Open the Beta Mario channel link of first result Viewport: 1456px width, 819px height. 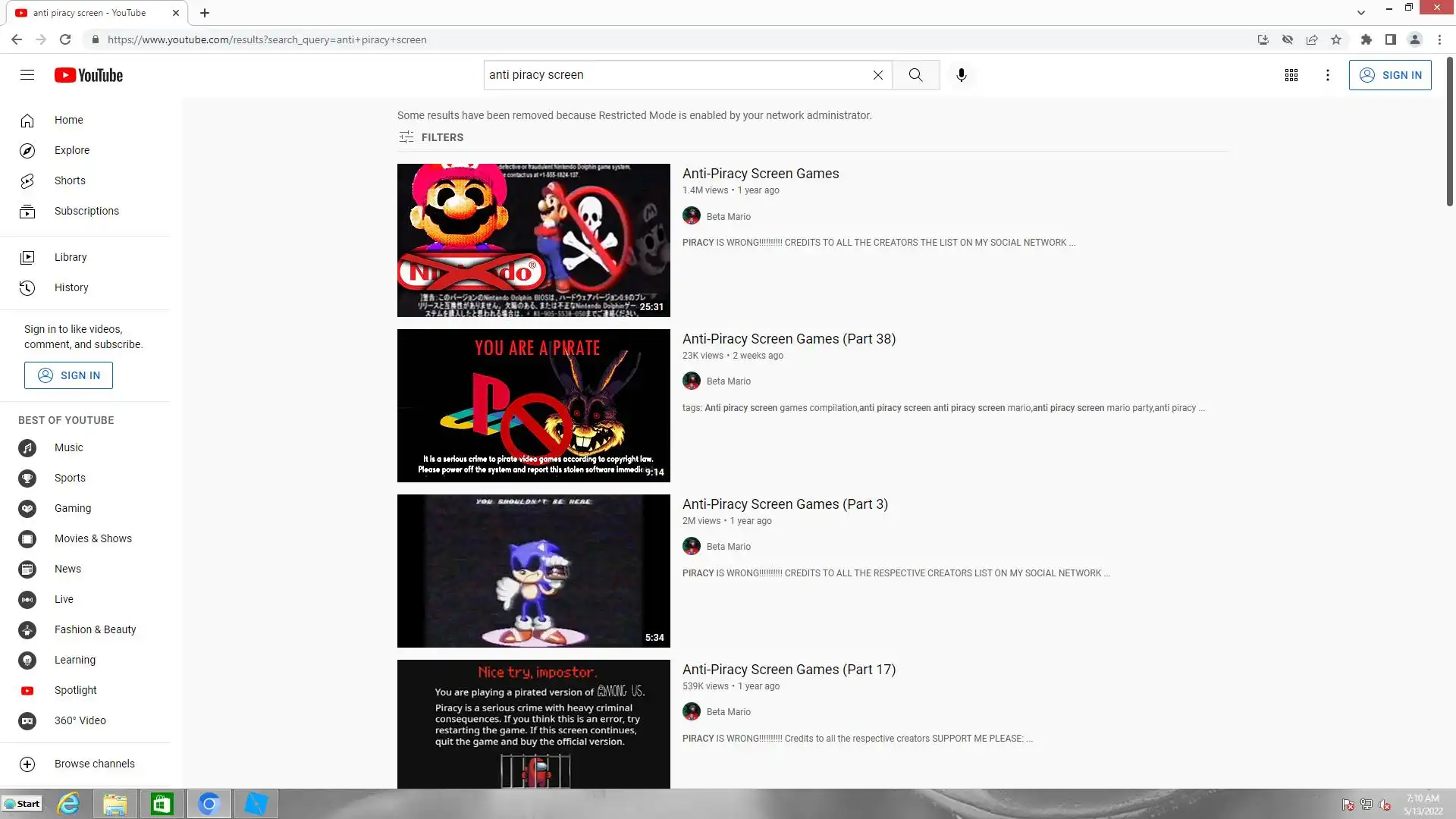[x=728, y=216]
